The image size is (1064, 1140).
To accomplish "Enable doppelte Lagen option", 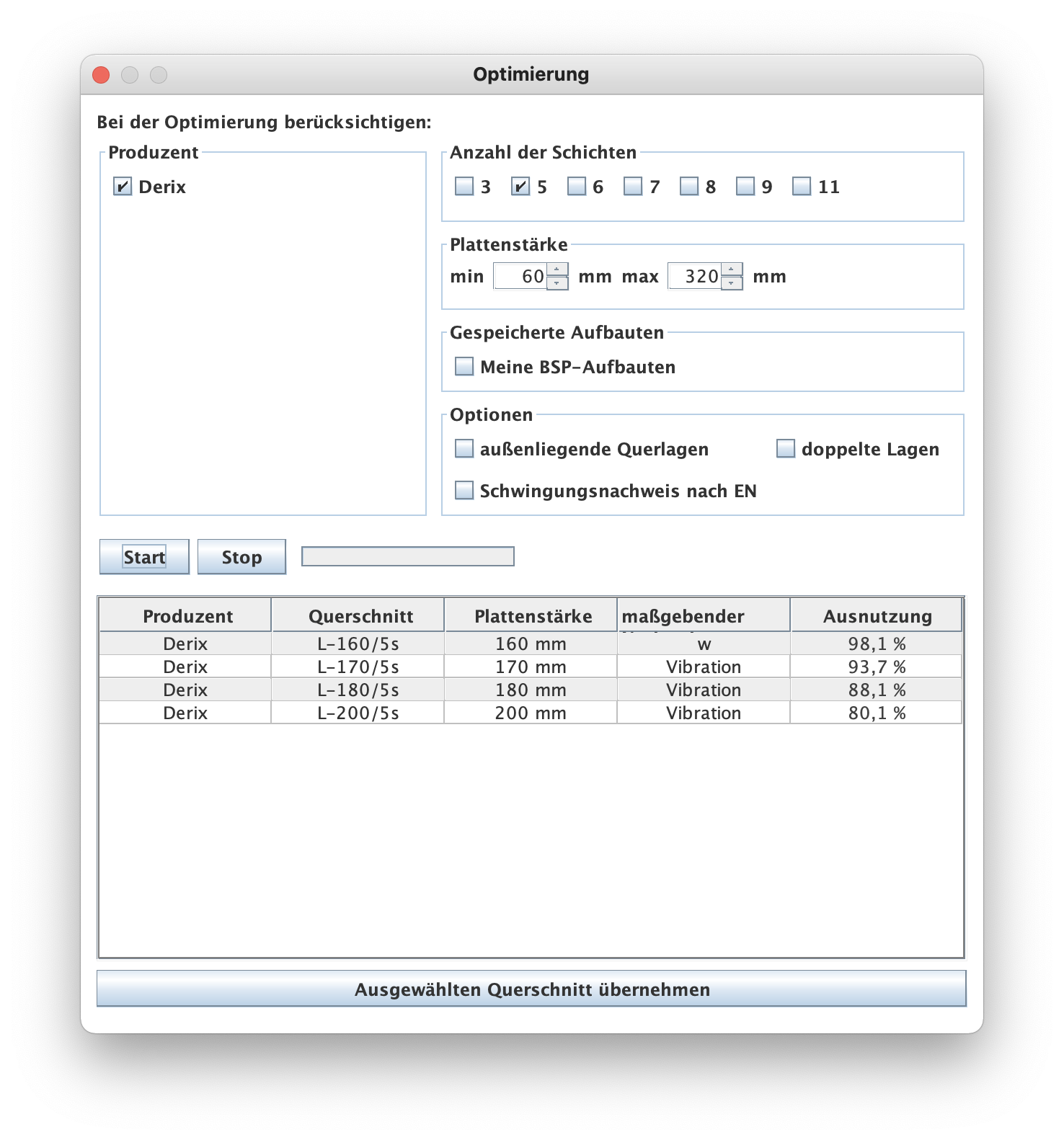I will [786, 450].
